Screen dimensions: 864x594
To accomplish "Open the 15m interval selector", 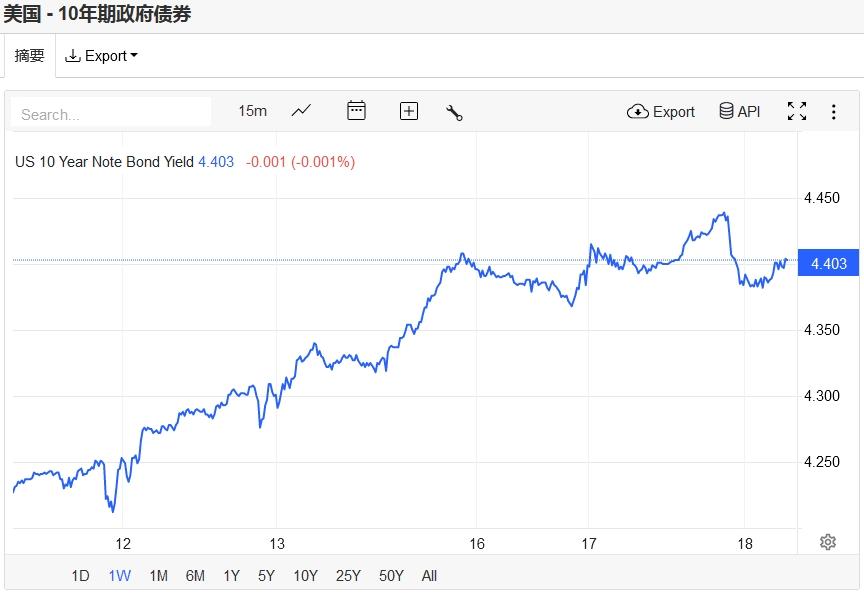I will click(252, 111).
